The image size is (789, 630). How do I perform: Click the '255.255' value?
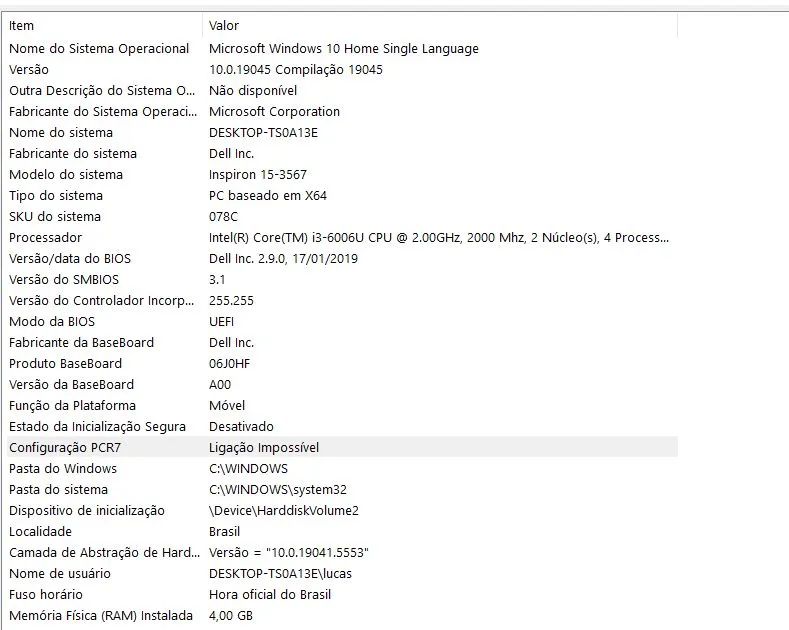pos(231,301)
